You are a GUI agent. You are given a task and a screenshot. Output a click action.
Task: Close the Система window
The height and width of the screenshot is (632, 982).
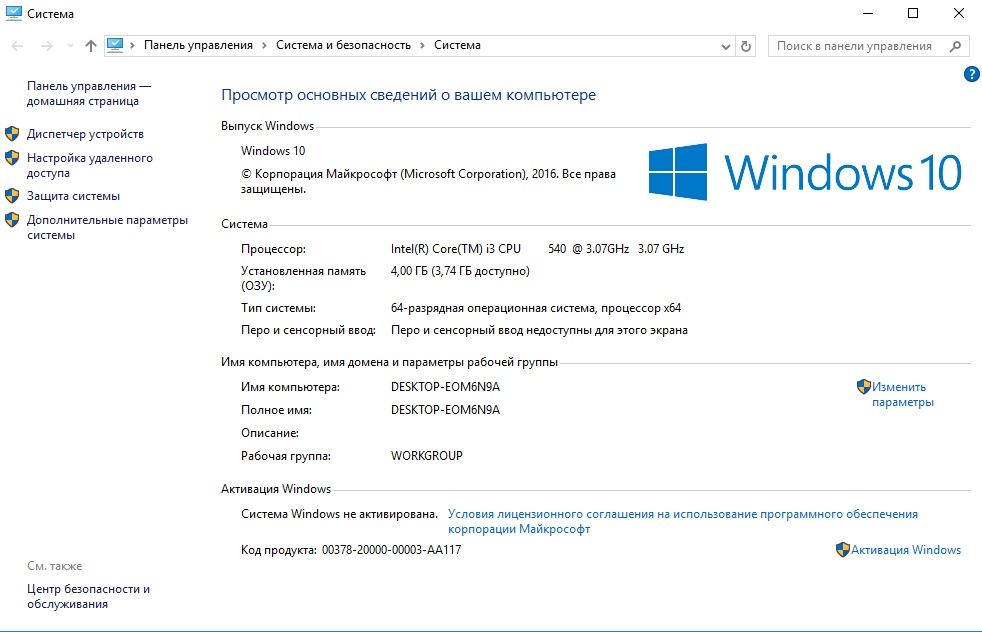[959, 13]
